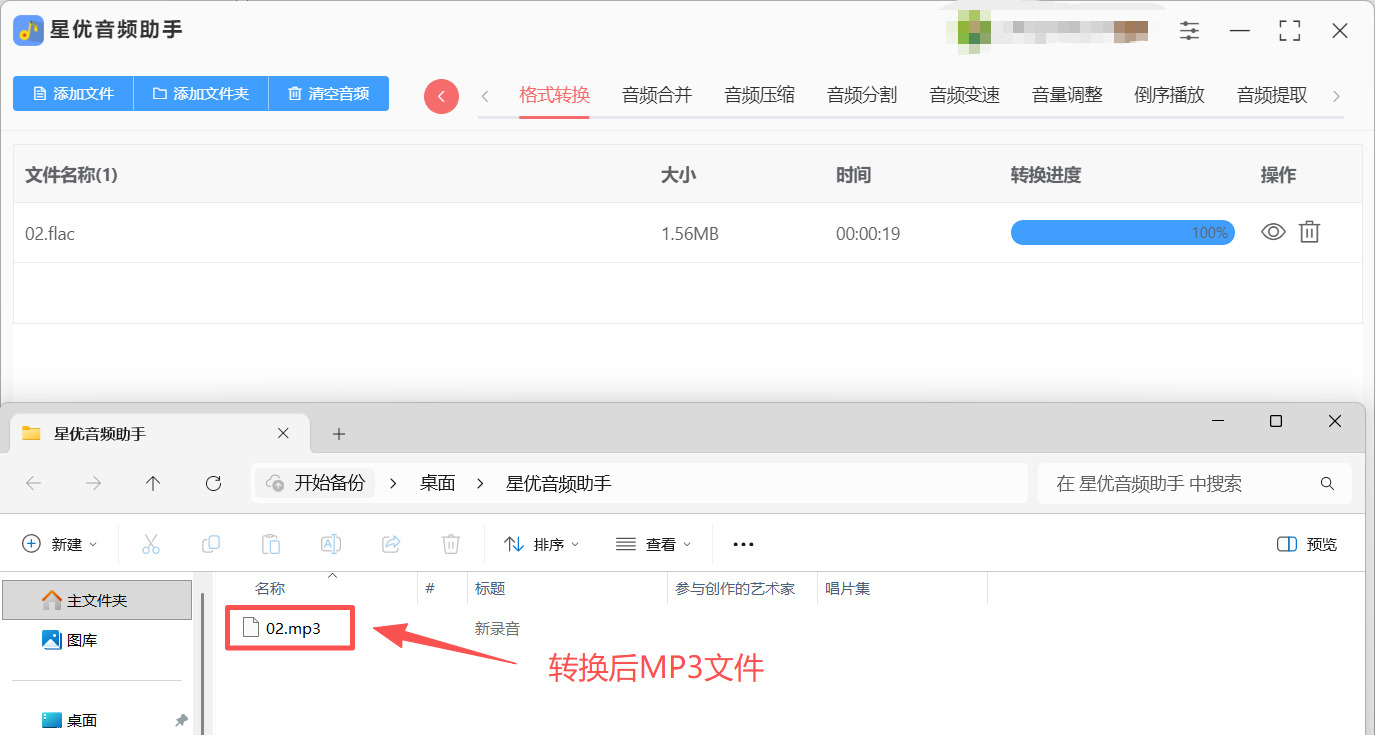Click the Delete trash icon in Explorer toolbar
This screenshot has width=1375, height=735.
[451, 544]
